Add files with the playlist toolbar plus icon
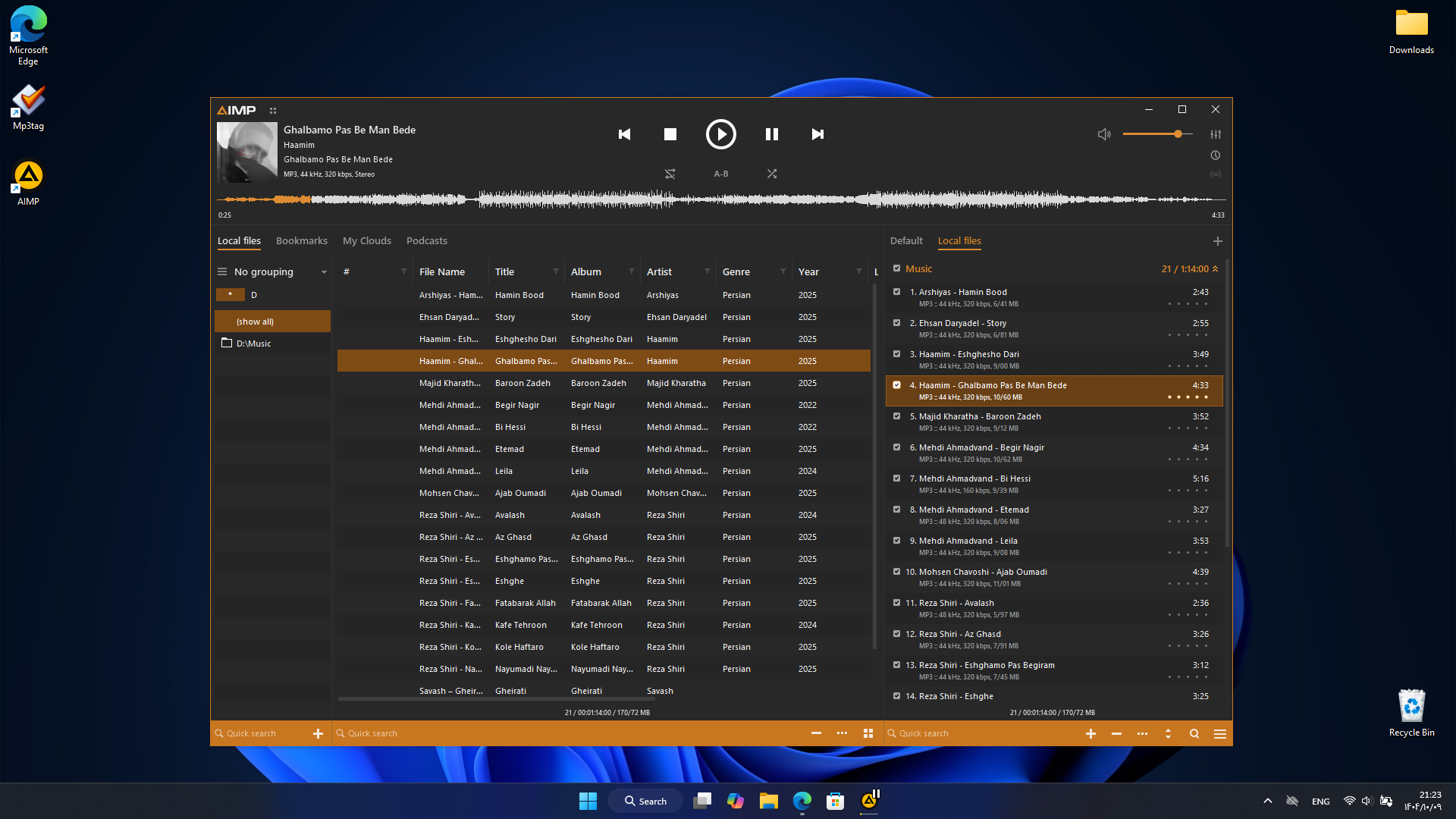Viewport: 1456px width, 819px height. [x=1090, y=733]
